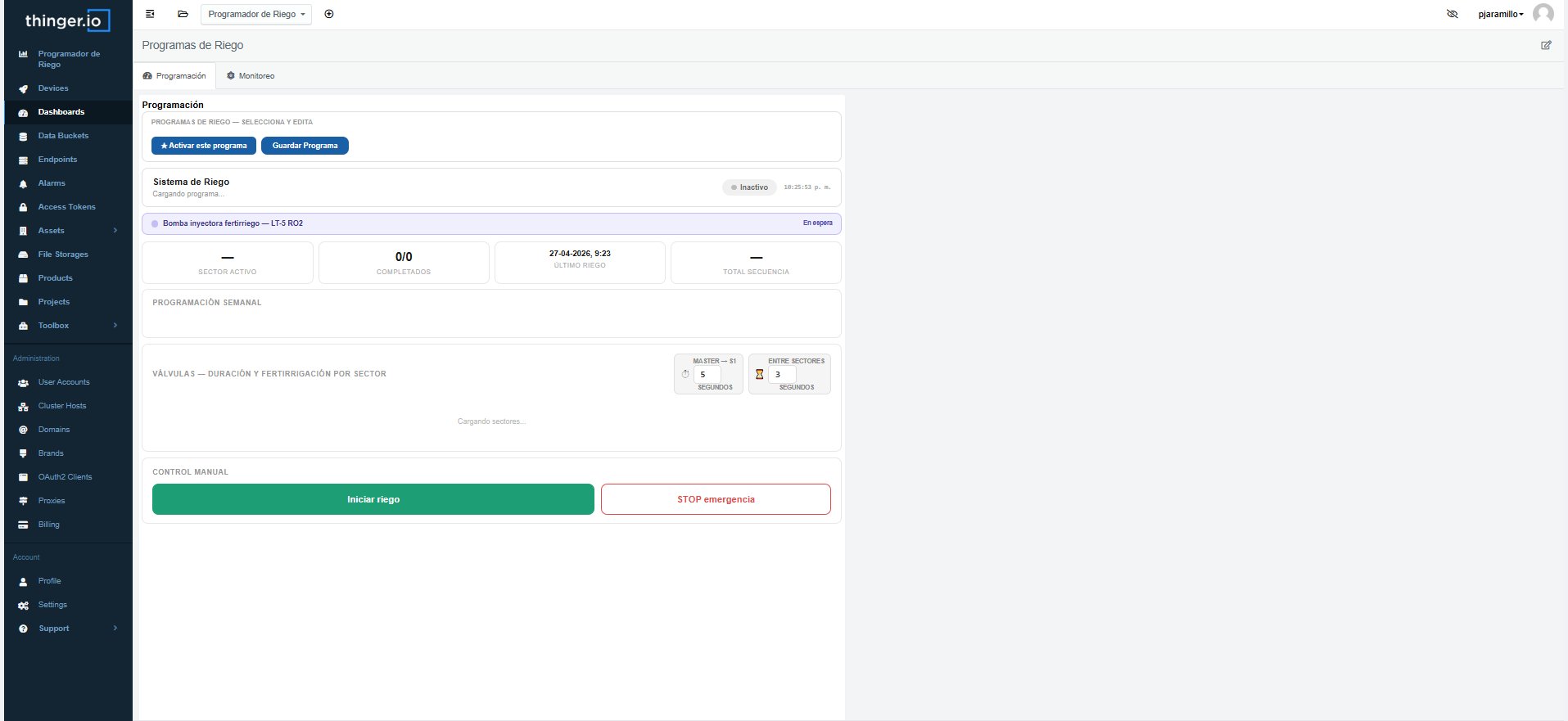Click the edit dashboard pencil icon
Screen dimensions: 1568x721
tap(1546, 45)
